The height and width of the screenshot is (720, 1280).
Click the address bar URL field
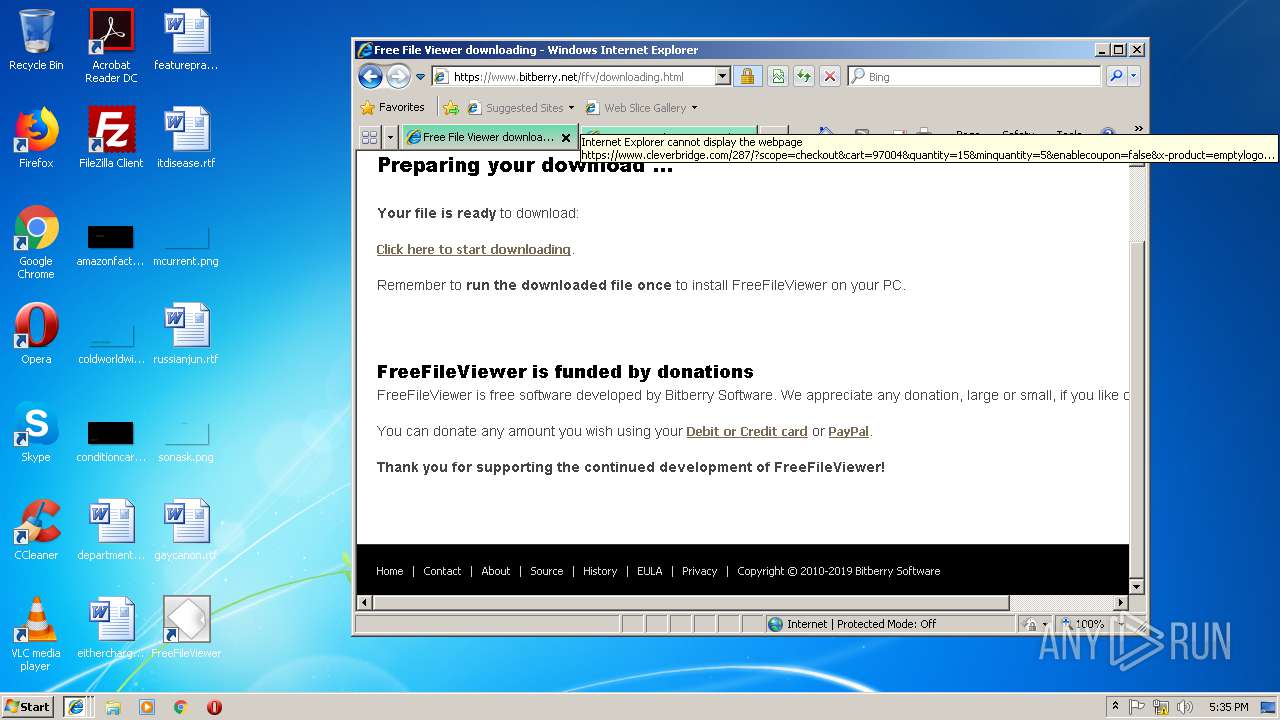pos(574,77)
